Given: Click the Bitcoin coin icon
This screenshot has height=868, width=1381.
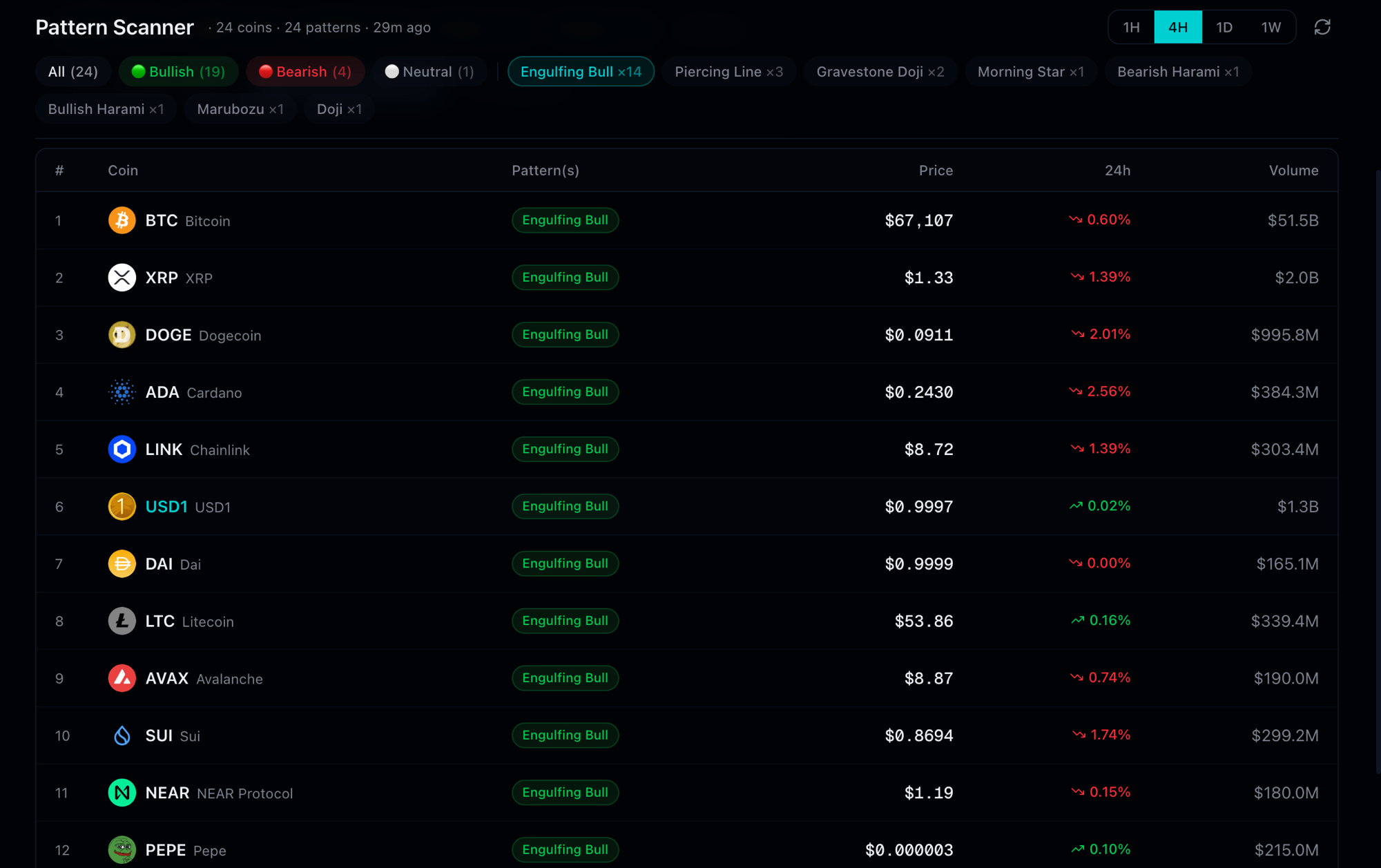Looking at the screenshot, I should (x=122, y=220).
